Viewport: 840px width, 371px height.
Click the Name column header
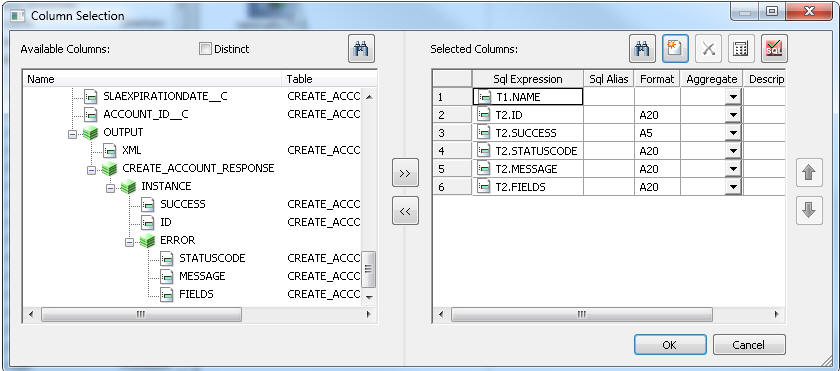pyautogui.click(x=153, y=79)
